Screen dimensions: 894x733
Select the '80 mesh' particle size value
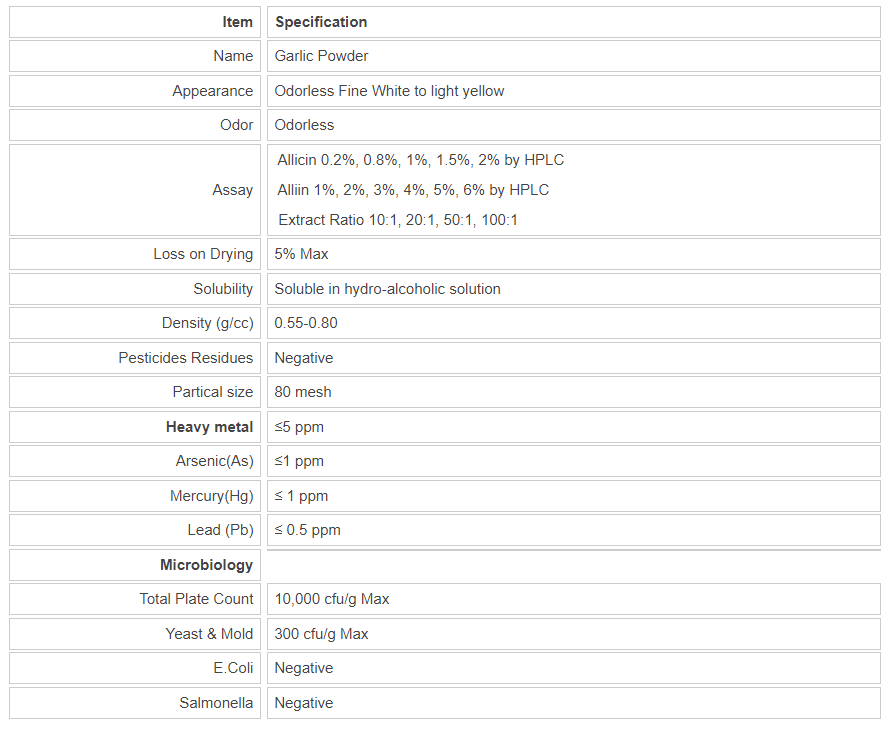click(303, 392)
